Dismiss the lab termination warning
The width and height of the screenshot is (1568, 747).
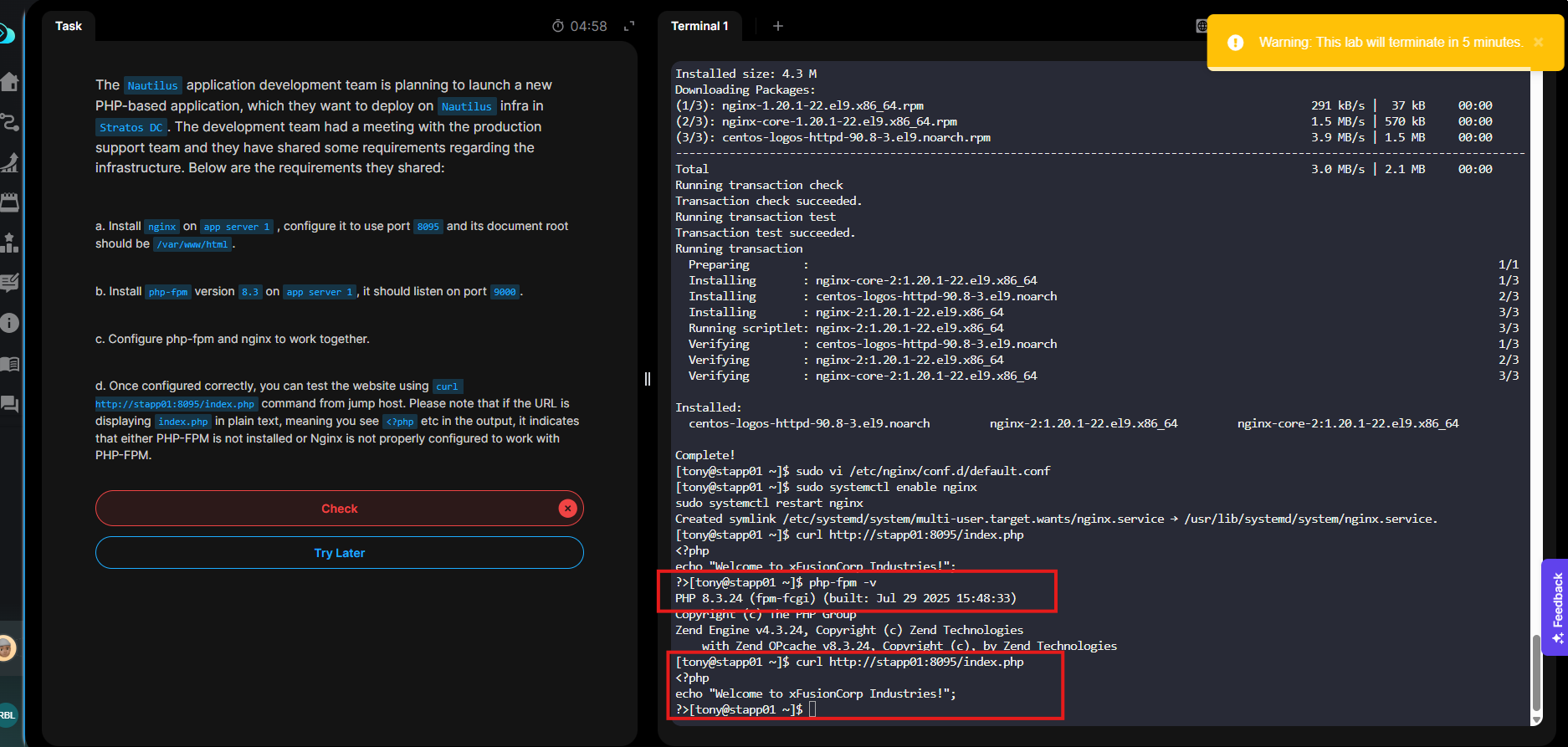(1538, 43)
